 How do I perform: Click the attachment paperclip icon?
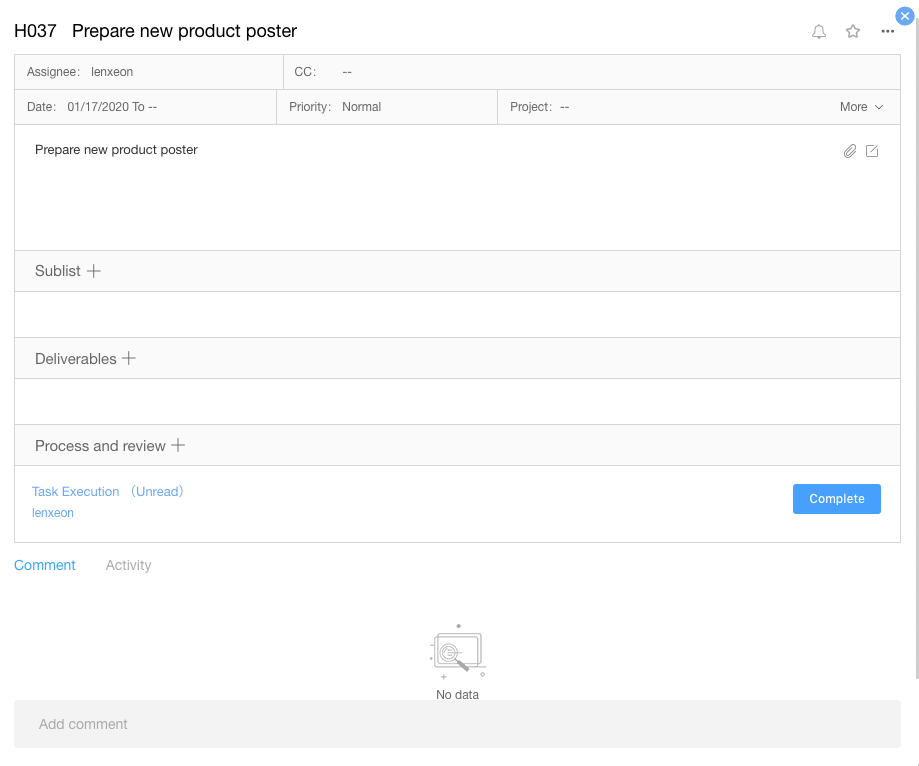(x=850, y=151)
